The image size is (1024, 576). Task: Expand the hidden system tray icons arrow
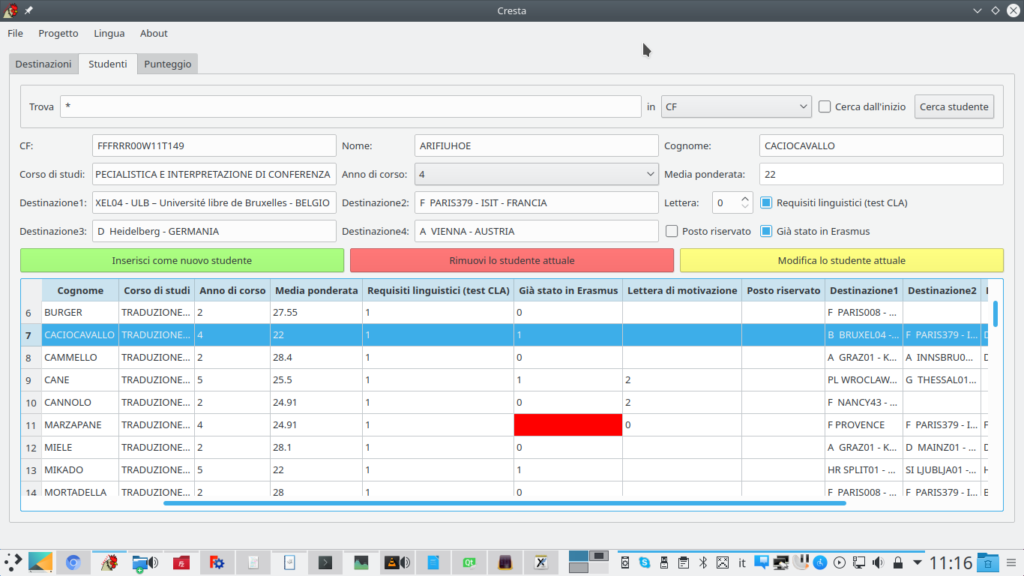(918, 563)
